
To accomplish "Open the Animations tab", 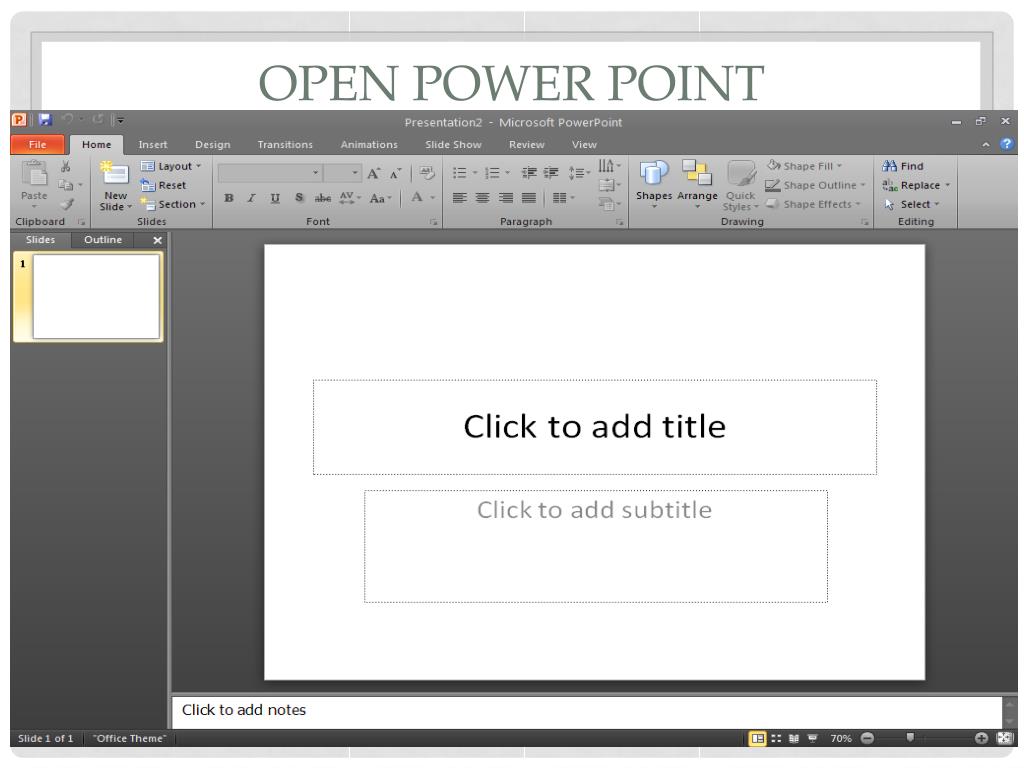I will [x=369, y=144].
